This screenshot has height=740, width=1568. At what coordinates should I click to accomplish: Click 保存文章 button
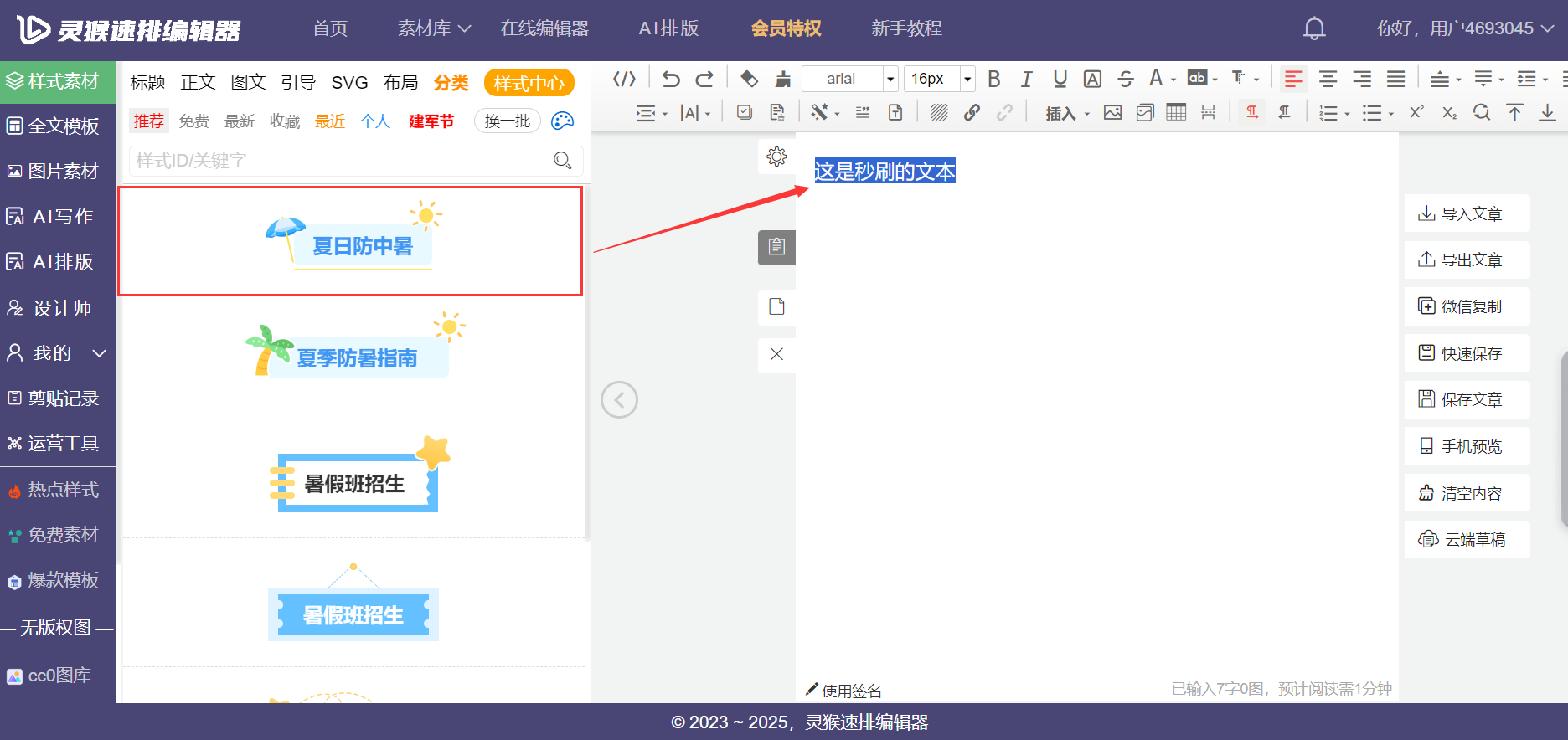coord(1467,399)
